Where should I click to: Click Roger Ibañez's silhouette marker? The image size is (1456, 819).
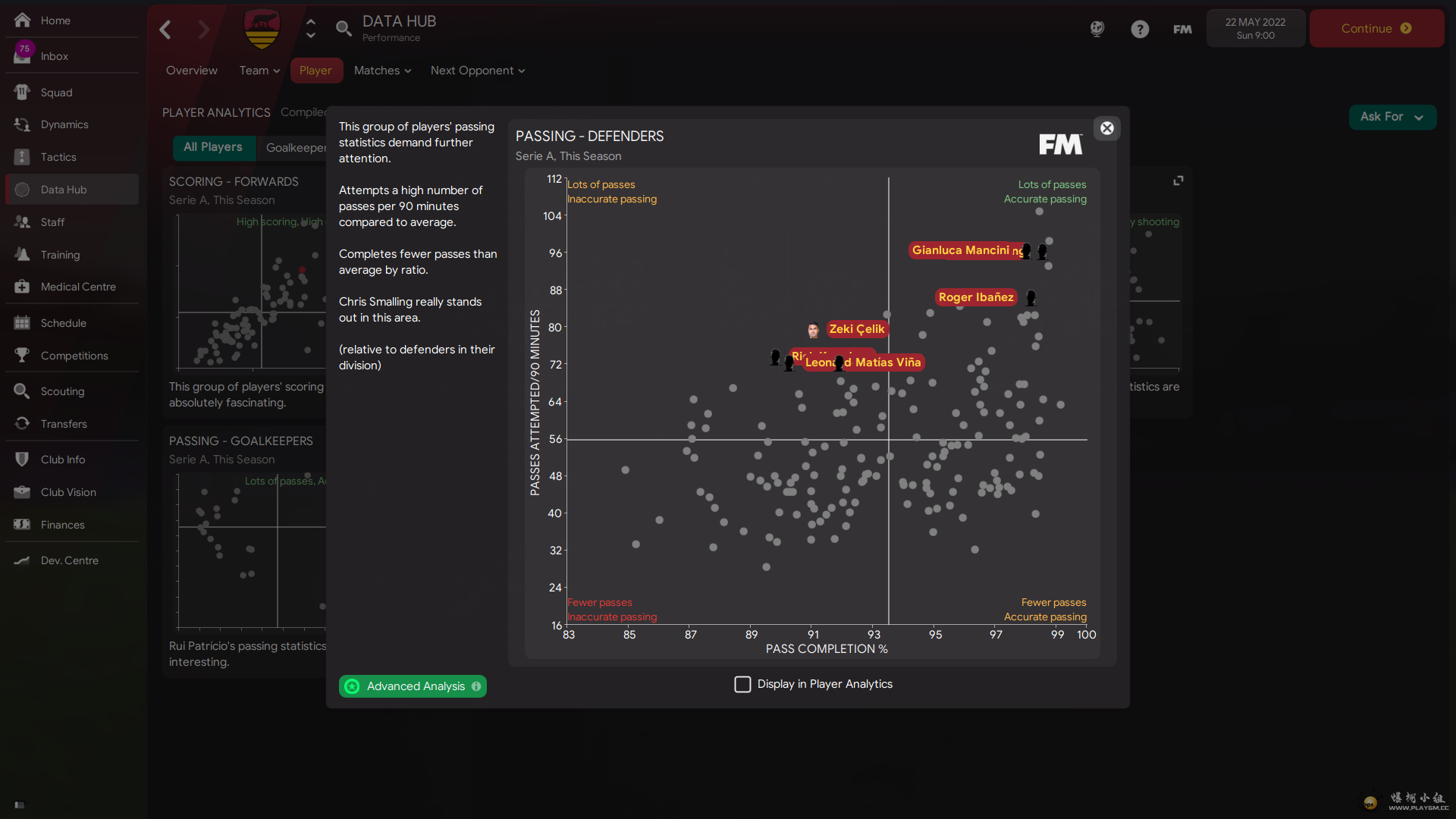click(1031, 298)
